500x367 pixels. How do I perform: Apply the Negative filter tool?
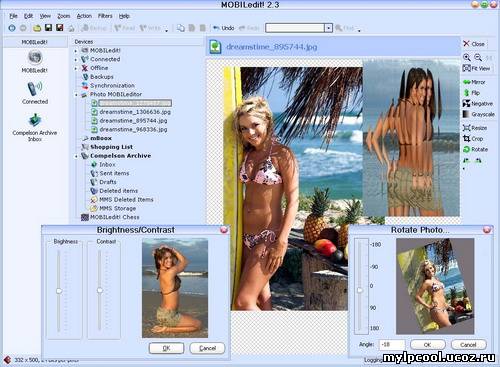point(478,104)
